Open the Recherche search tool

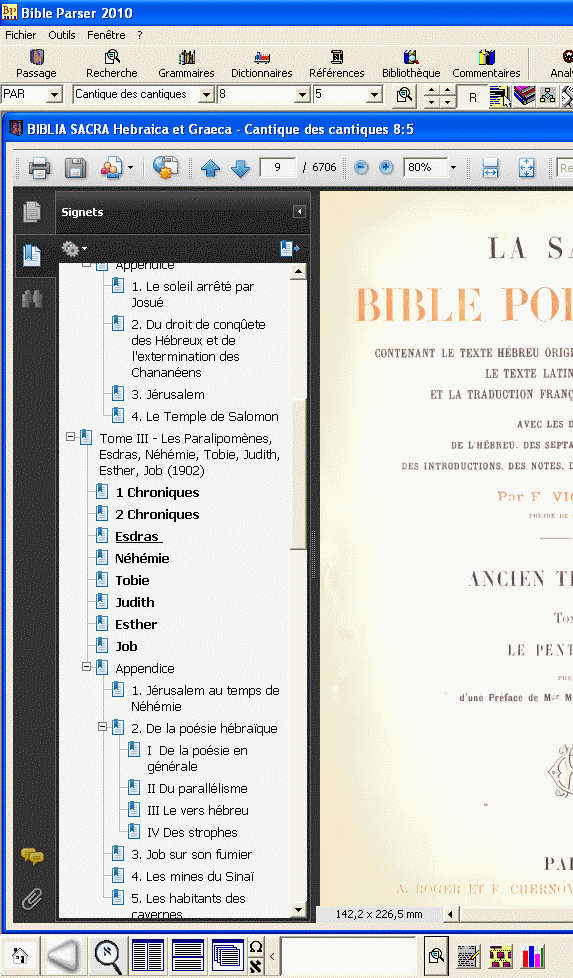(112, 64)
